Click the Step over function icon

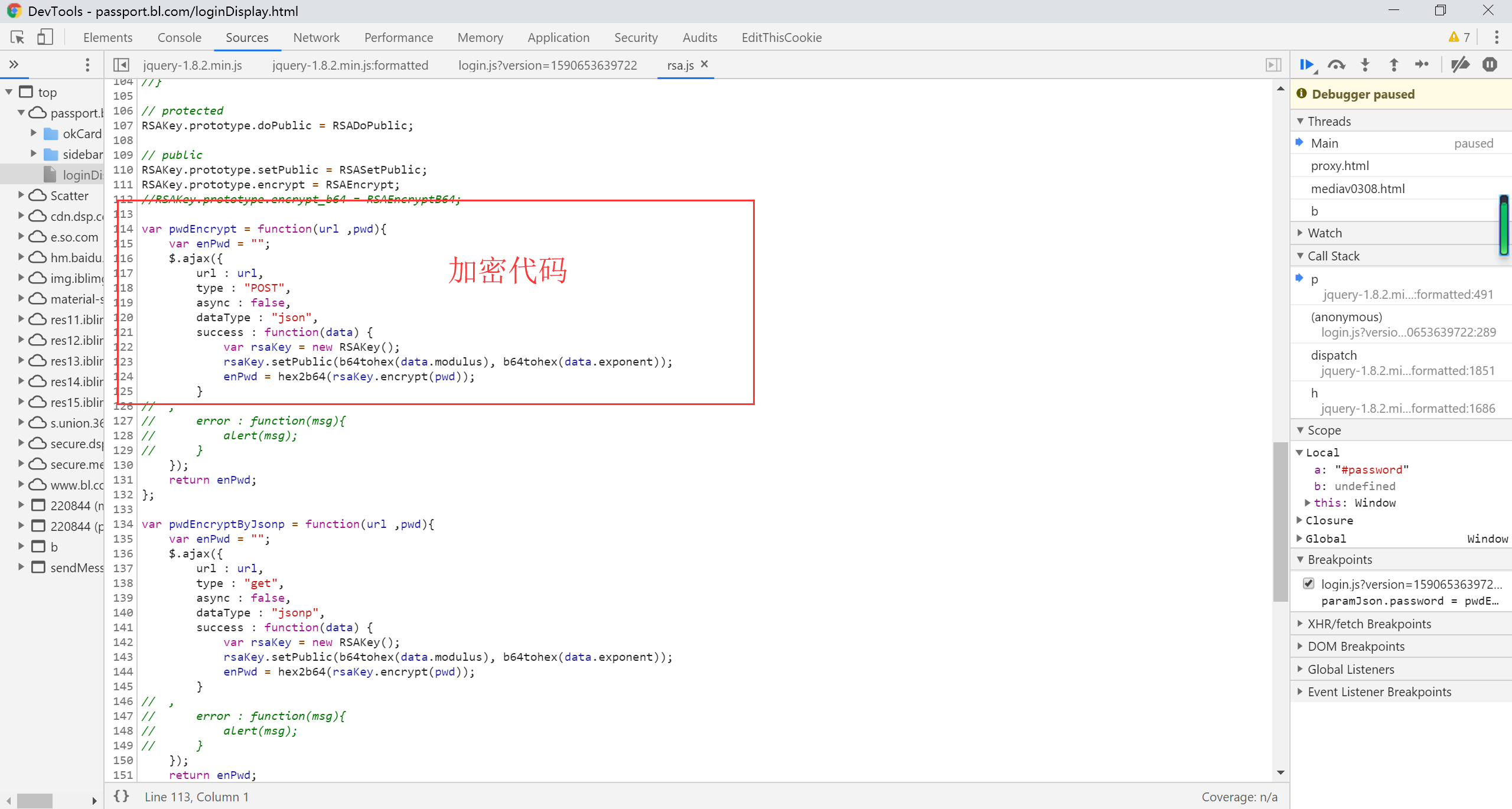[1336, 65]
